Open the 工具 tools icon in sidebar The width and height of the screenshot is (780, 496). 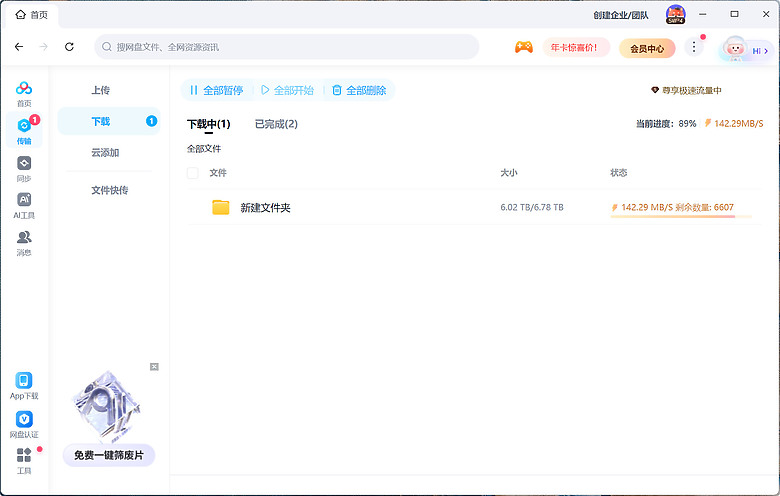tap(24, 455)
